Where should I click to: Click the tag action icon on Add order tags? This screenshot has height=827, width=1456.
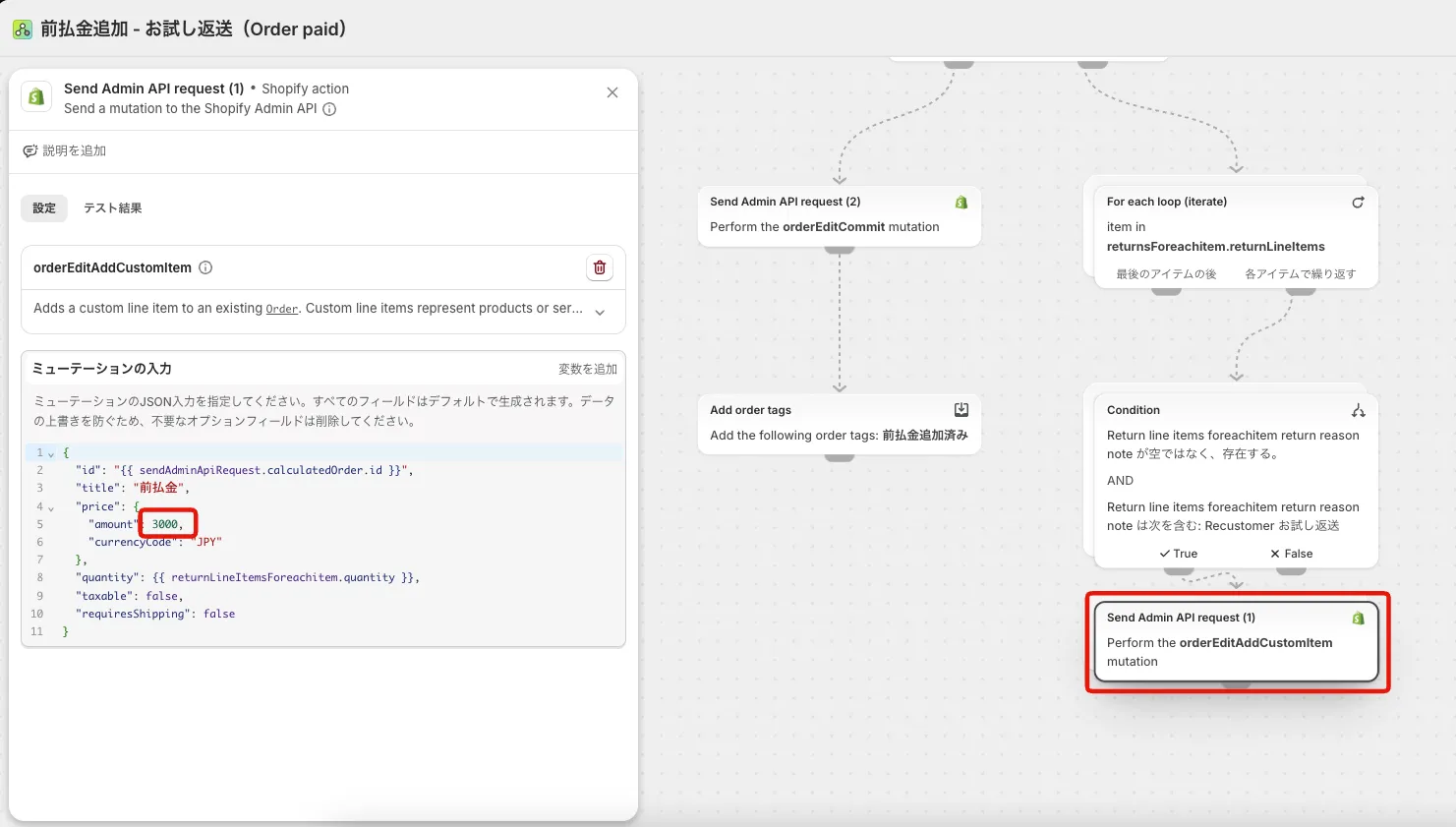pyautogui.click(x=961, y=410)
